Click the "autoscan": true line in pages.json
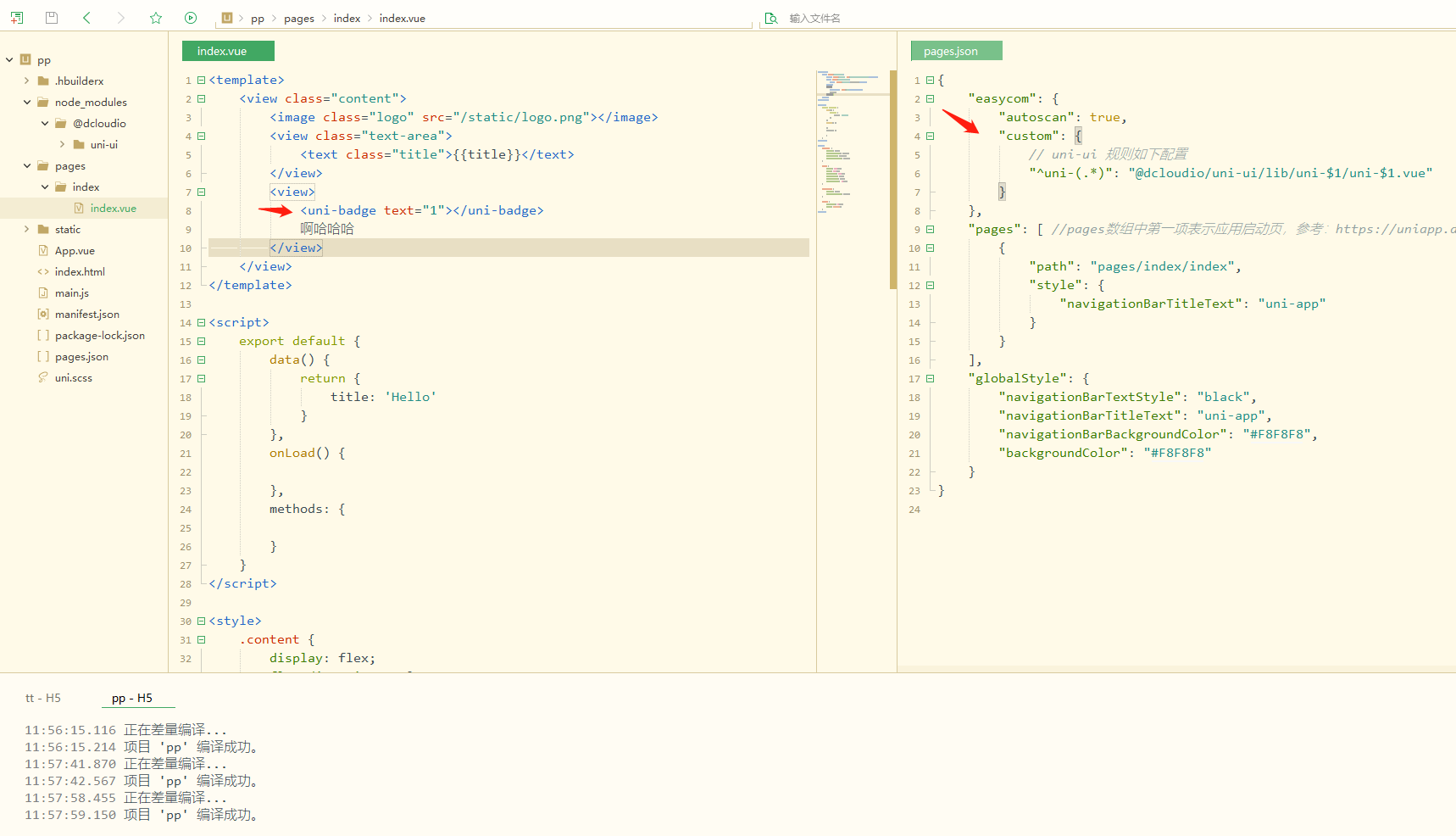Viewport: 1456px width, 836px height. [1063, 117]
